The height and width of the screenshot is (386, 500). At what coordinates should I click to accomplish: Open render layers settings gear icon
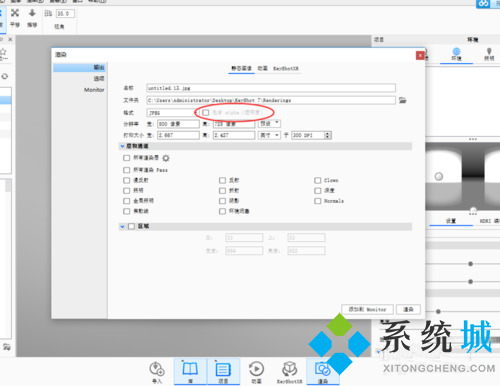tap(166, 158)
